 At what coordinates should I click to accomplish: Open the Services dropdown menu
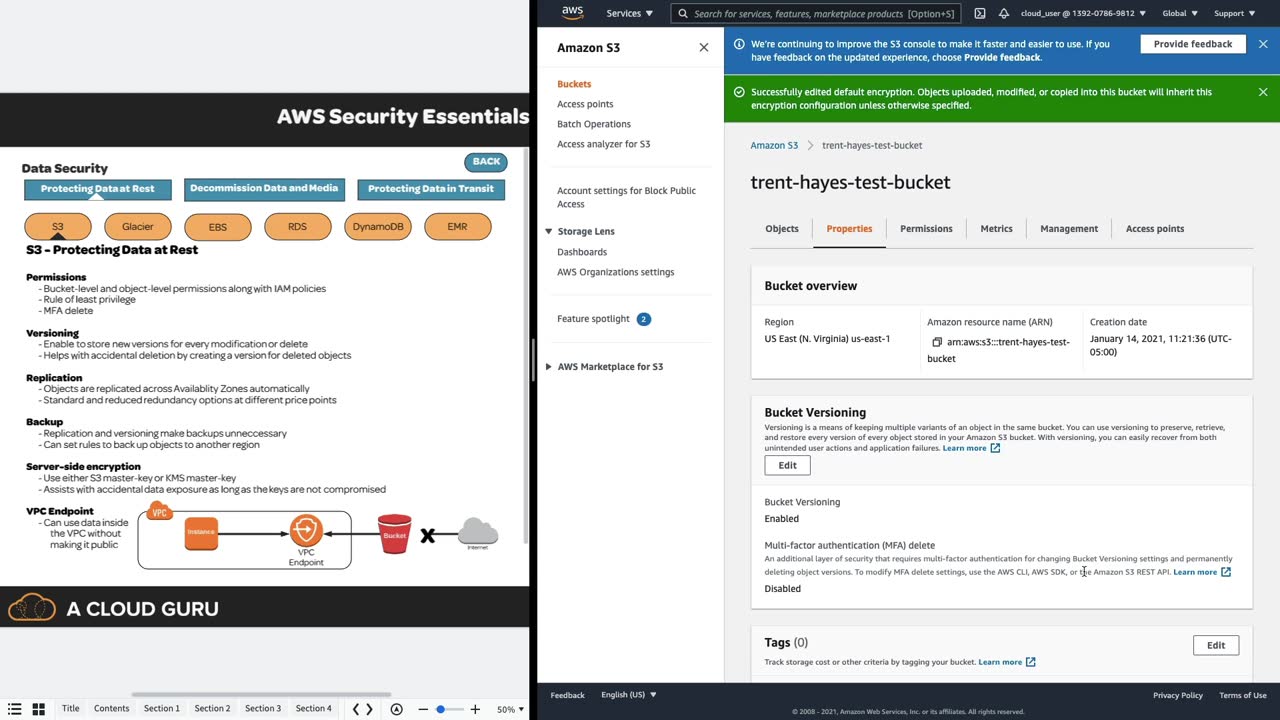[629, 14]
